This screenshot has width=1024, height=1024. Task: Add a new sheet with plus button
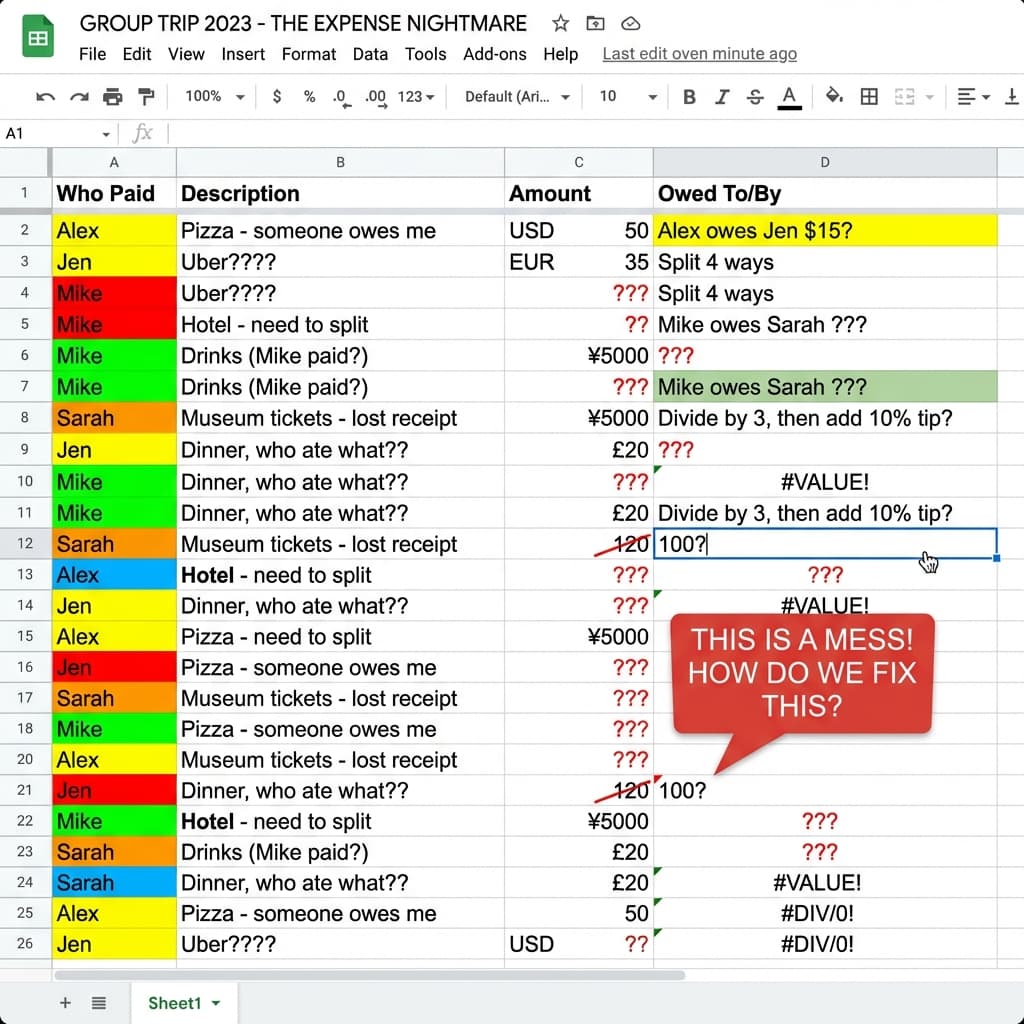(66, 1003)
